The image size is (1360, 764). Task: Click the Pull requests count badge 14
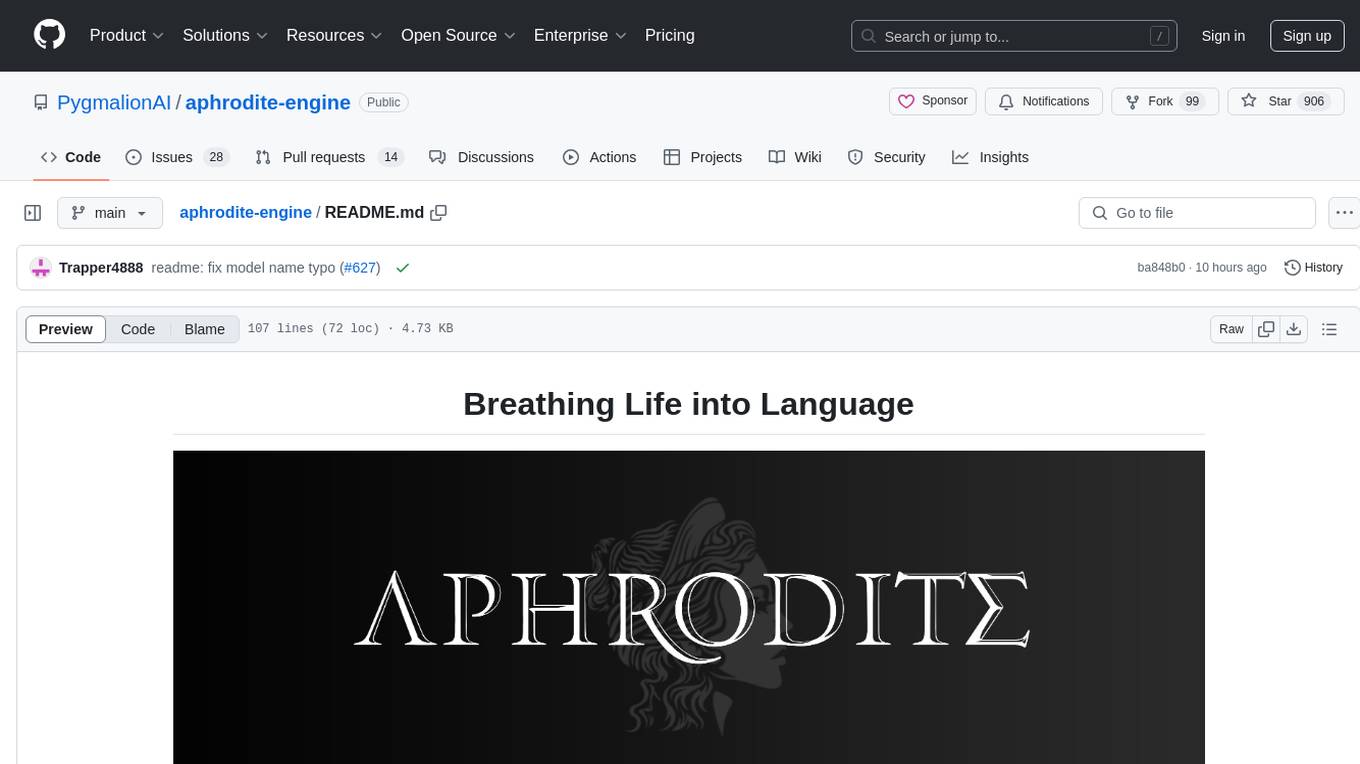pyautogui.click(x=391, y=157)
